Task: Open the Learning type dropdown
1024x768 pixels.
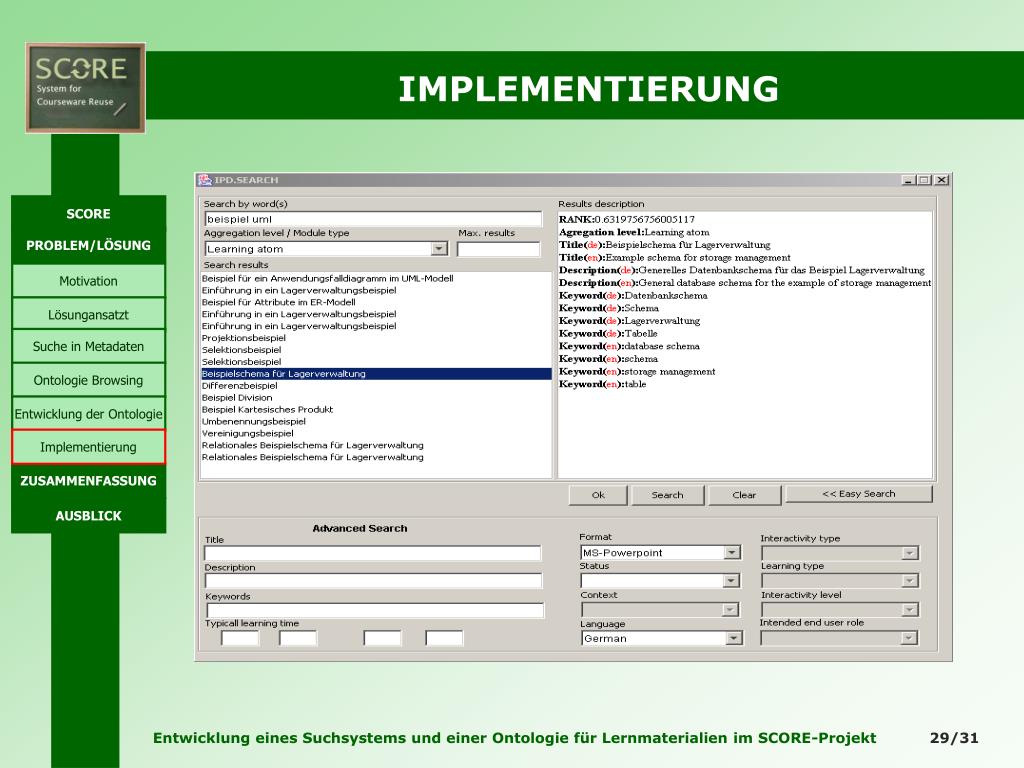Action: 840,581
